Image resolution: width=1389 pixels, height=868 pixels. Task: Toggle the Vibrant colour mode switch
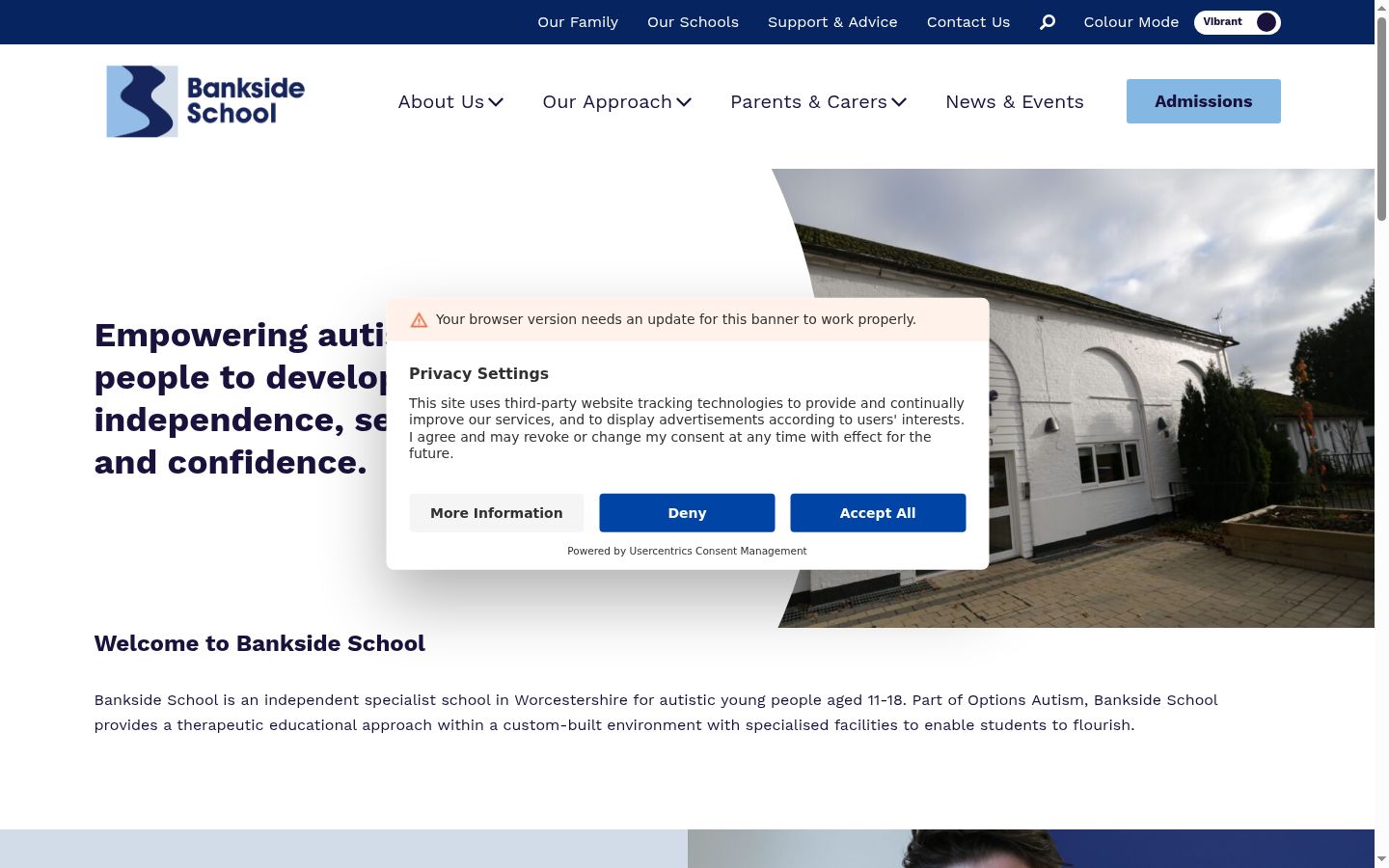coord(1237,22)
